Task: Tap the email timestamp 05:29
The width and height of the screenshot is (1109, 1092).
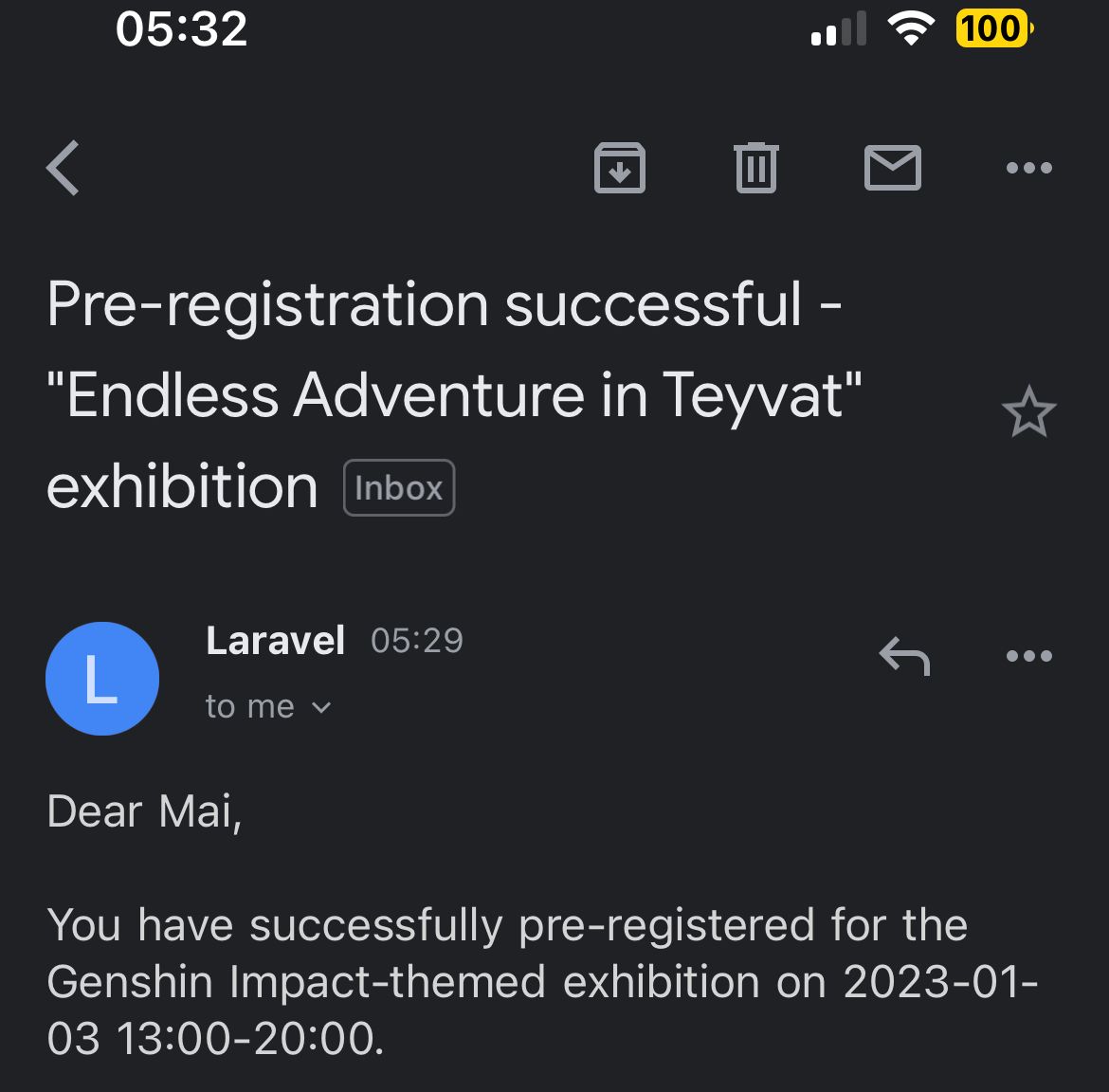Action: 415,640
